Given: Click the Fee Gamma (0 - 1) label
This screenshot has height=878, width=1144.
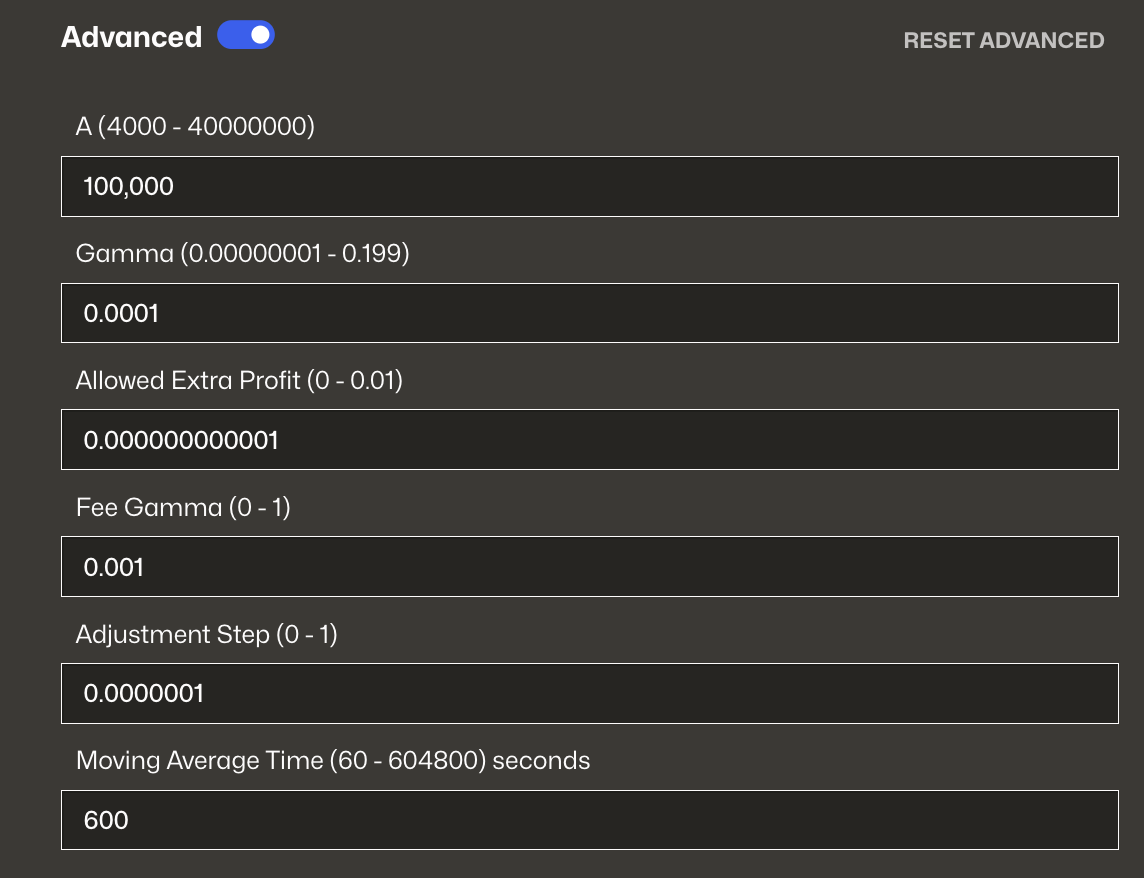Looking at the screenshot, I should 183,507.
